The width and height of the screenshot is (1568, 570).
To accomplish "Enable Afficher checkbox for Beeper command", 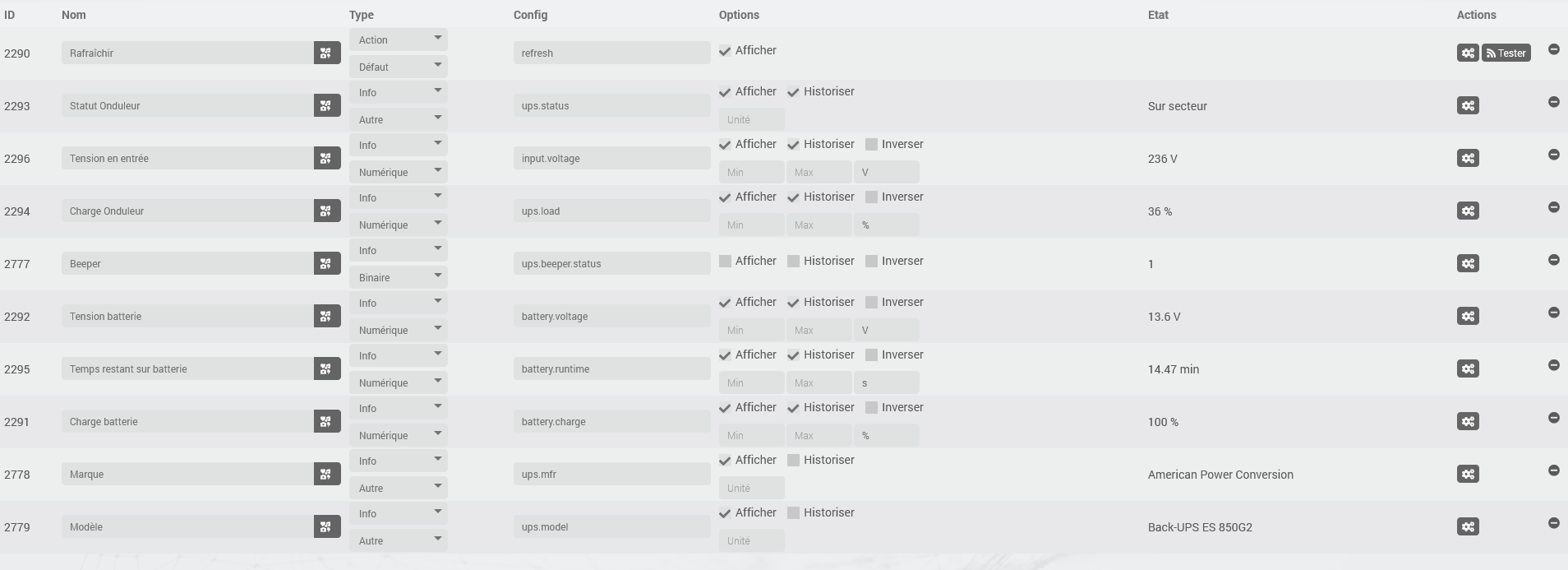I will pyautogui.click(x=725, y=262).
